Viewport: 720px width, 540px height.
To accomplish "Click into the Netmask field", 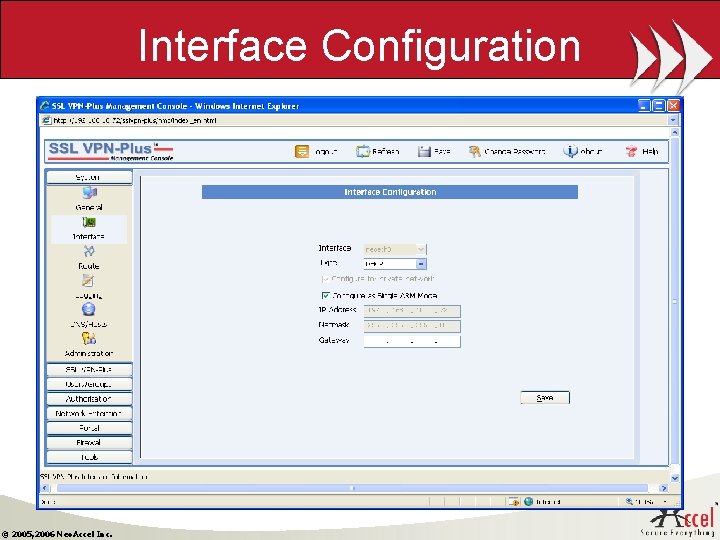I will click(x=412, y=326).
